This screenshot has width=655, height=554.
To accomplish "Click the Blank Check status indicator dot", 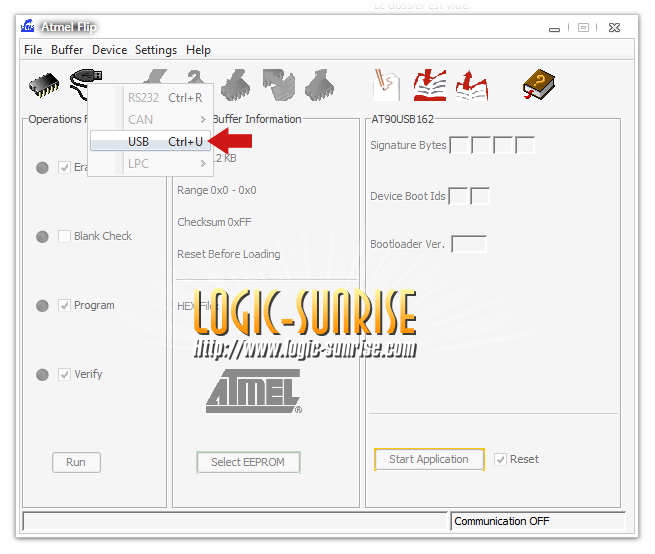I will pos(42,236).
